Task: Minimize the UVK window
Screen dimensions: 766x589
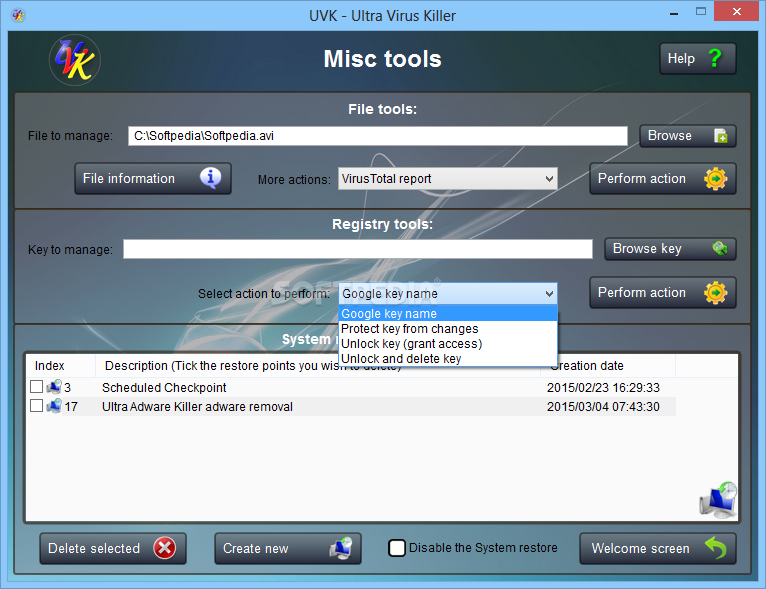Action: point(674,13)
